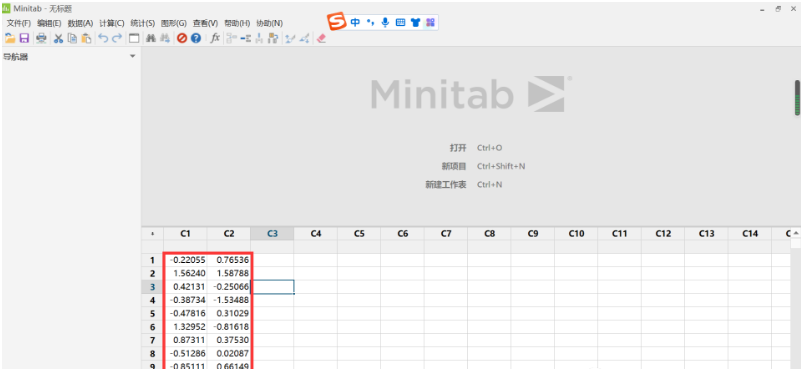Select column header C2
Image resolution: width=807 pixels, height=369 pixels.
coord(229,234)
